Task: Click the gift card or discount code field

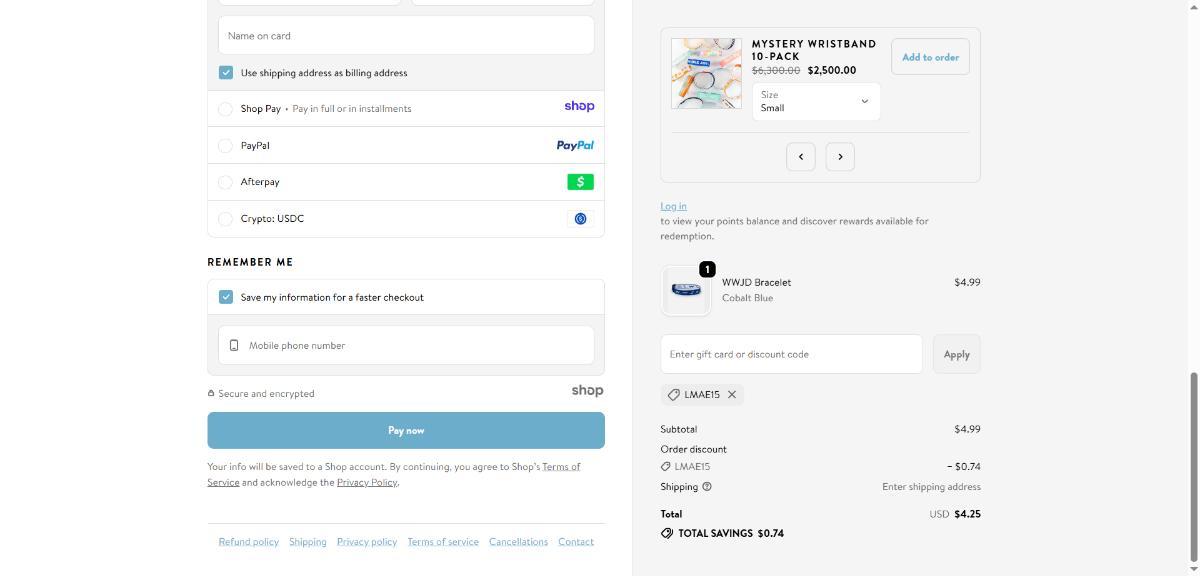Action: [x=790, y=354]
